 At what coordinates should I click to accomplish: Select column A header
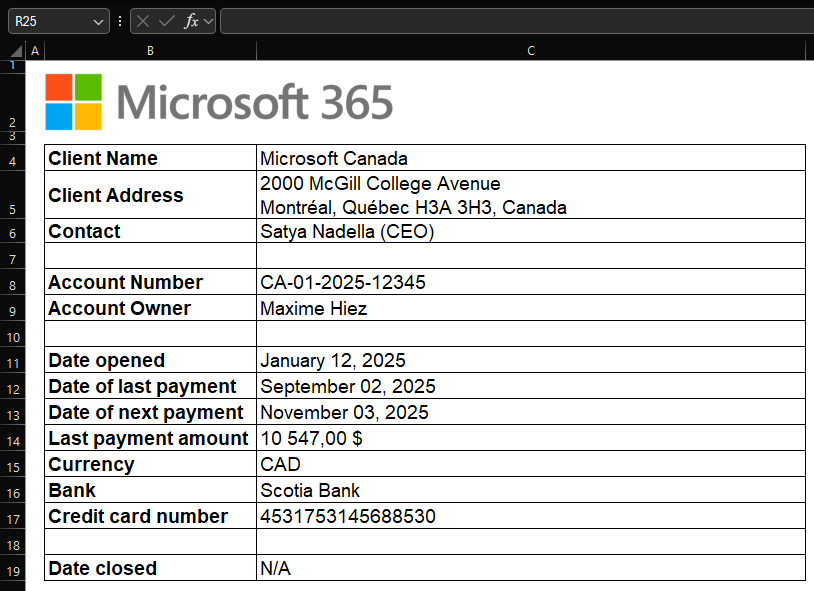[35, 51]
